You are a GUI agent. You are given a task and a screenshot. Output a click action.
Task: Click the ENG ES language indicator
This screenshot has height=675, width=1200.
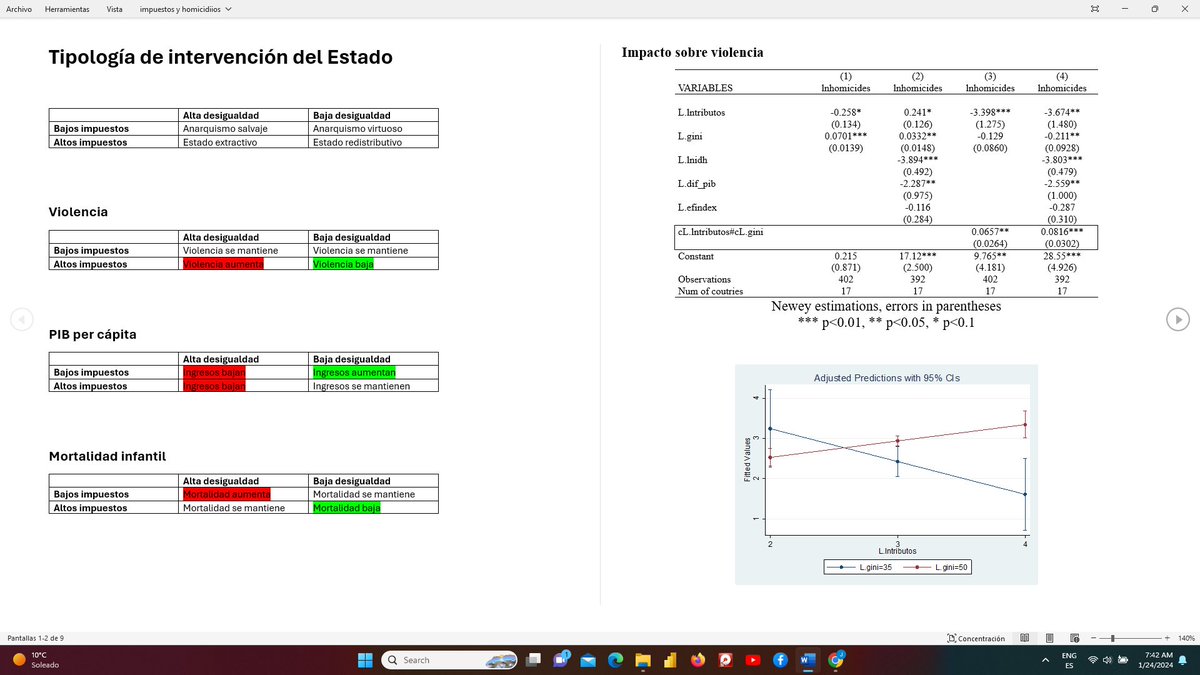1068,660
